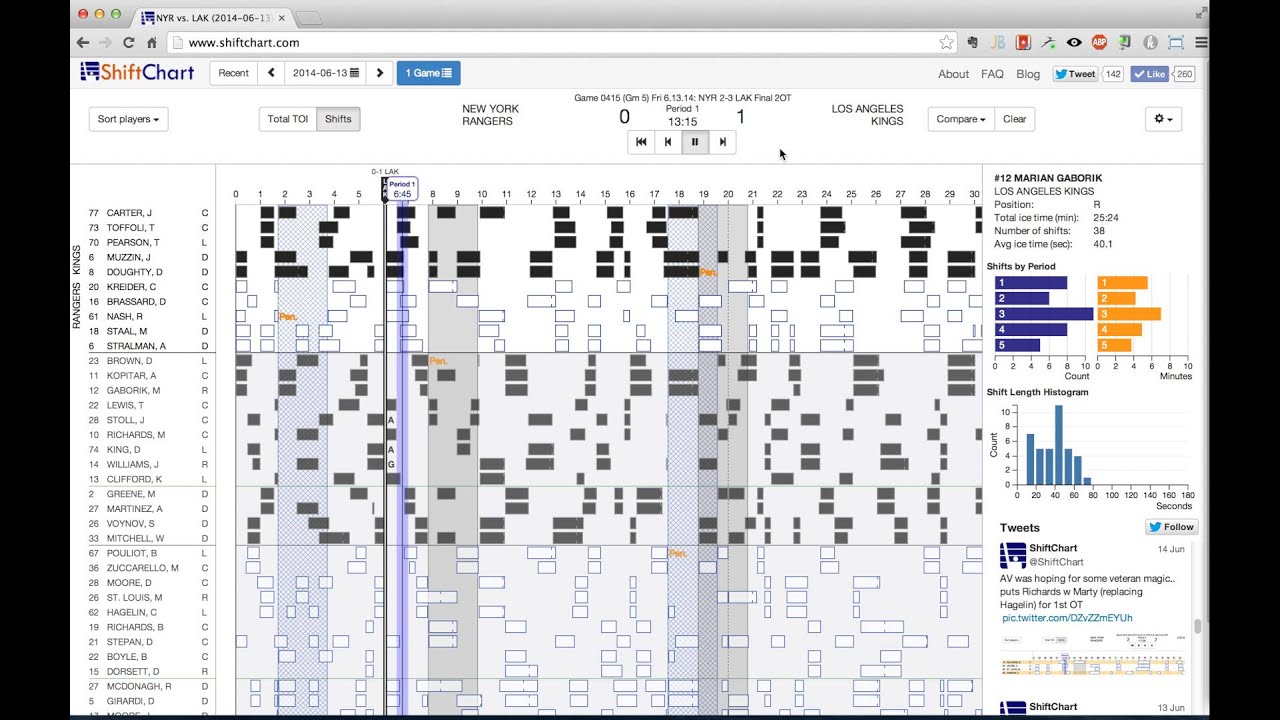Click the Pen. label in Nash row
The width and height of the screenshot is (1280, 720).
tap(288, 316)
